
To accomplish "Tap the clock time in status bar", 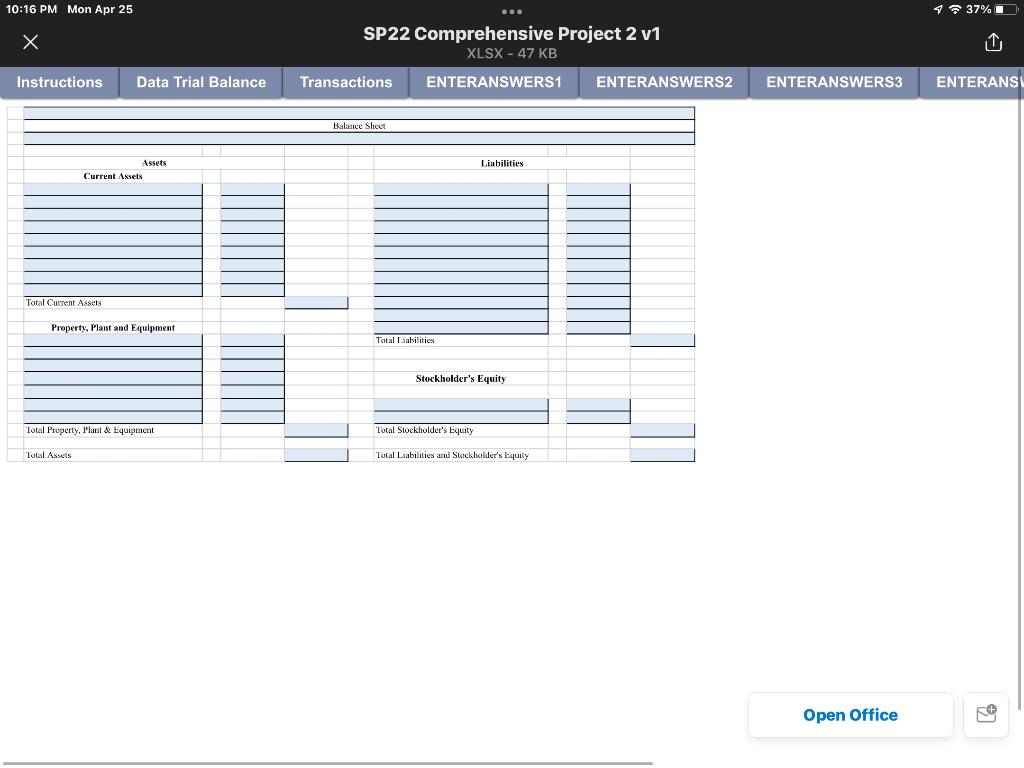I will (x=31, y=9).
